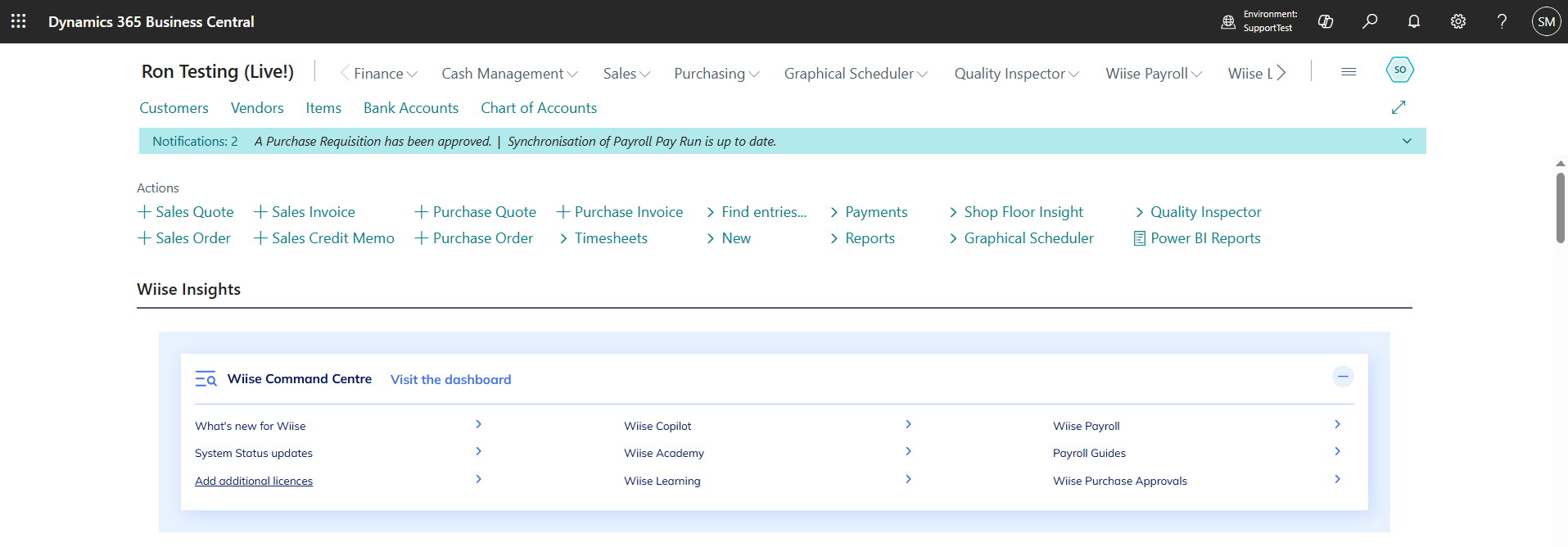Open the Purchase Requisition approved notification

tap(373, 141)
